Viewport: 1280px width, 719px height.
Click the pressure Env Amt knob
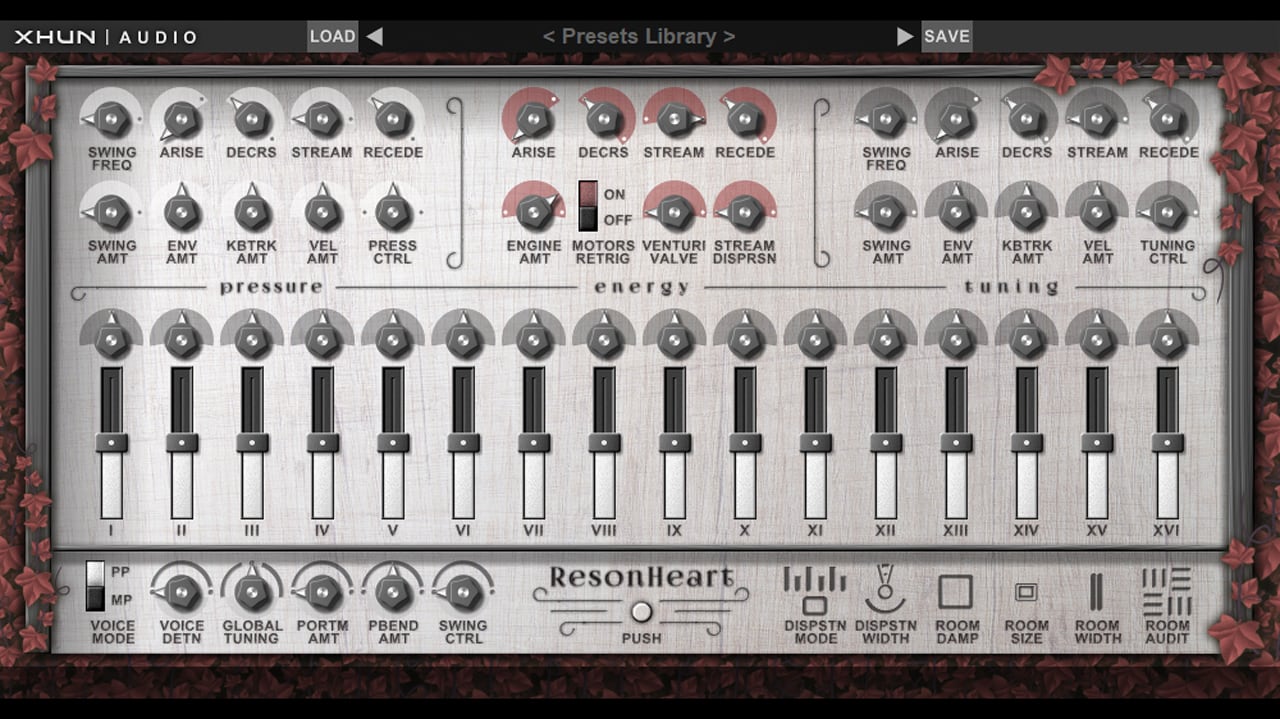coord(182,212)
